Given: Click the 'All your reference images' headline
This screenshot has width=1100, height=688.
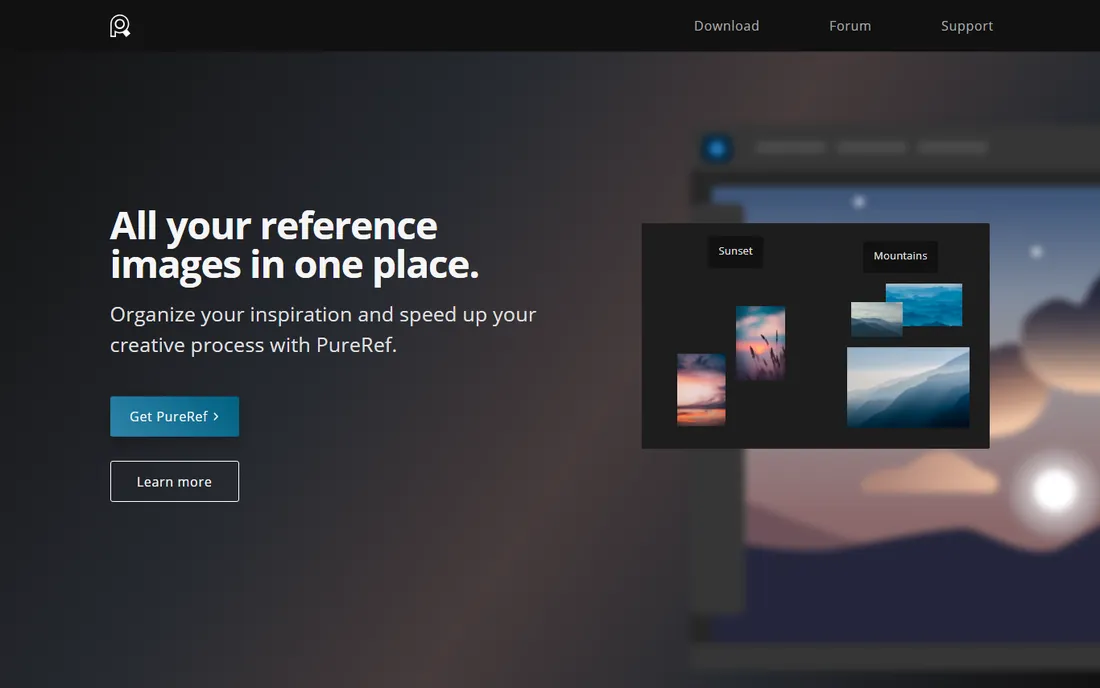Looking at the screenshot, I should (295, 245).
